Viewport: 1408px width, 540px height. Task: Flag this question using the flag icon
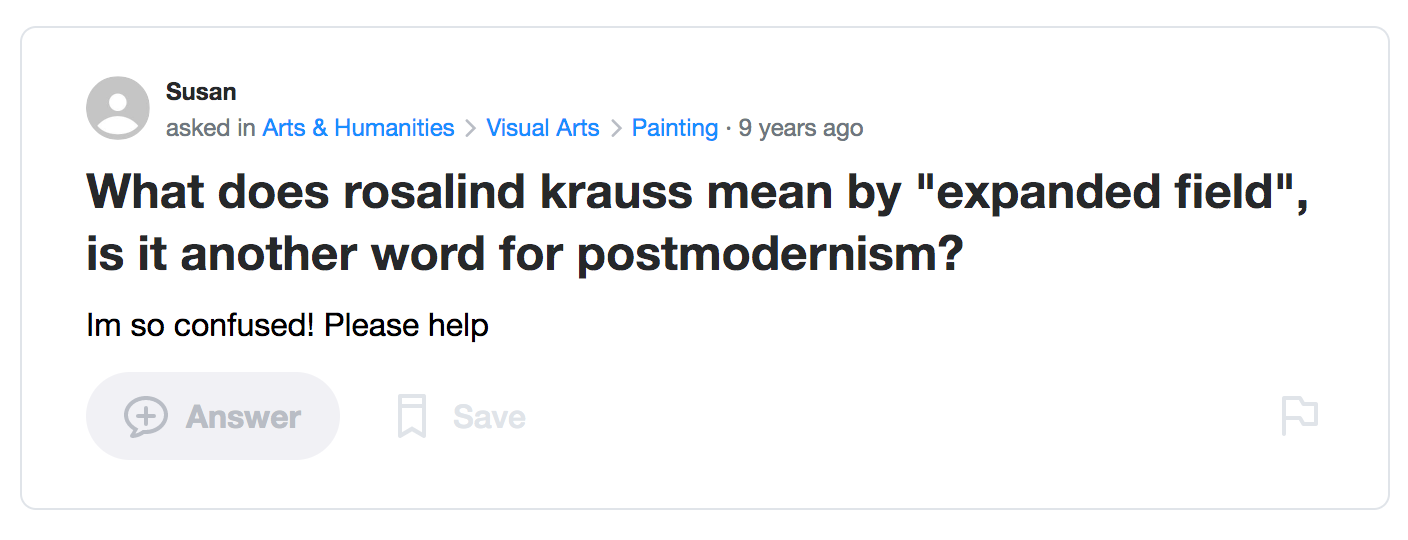pos(1300,416)
